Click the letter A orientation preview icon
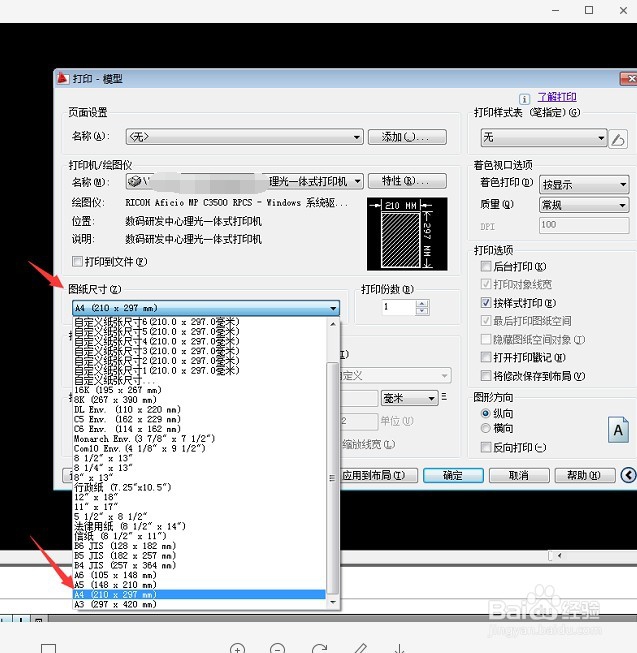Viewport: 637px width, 653px height. (x=618, y=429)
